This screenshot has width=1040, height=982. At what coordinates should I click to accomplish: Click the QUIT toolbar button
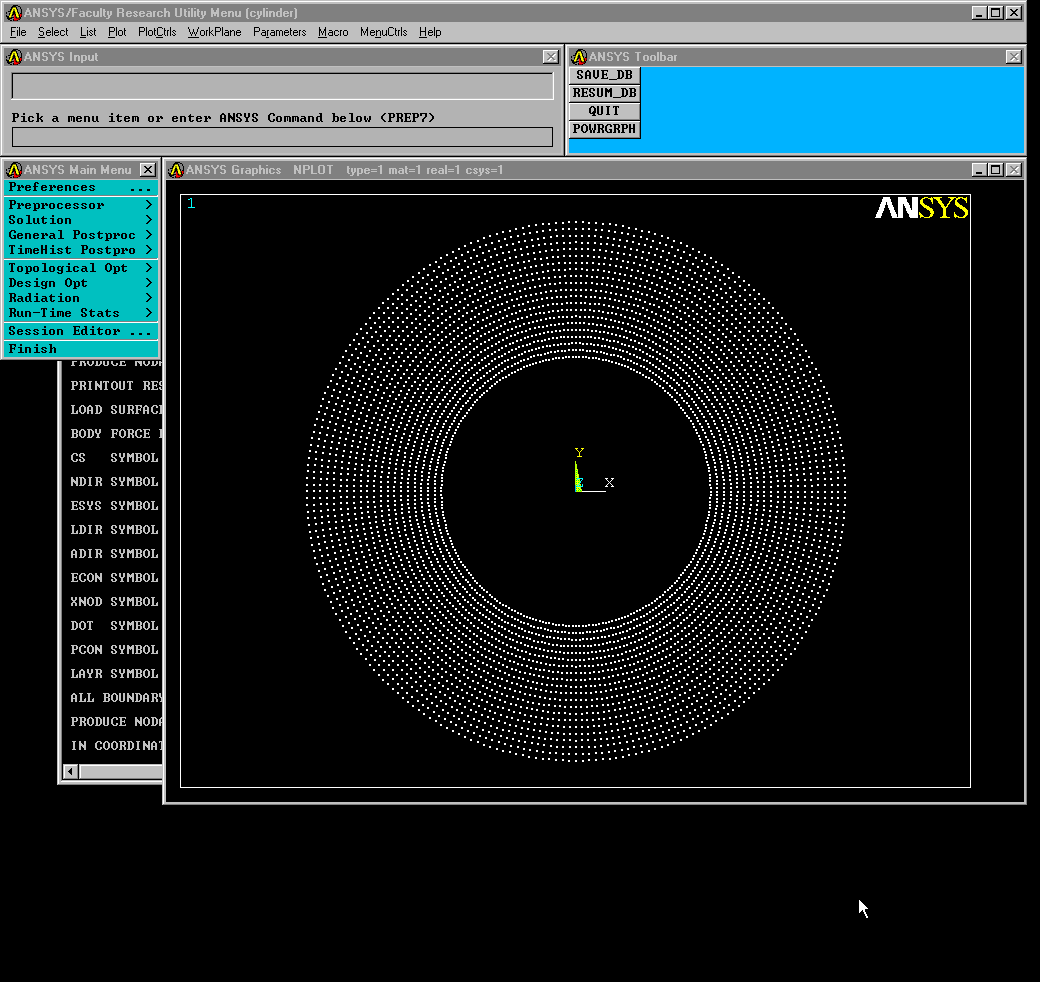604,111
